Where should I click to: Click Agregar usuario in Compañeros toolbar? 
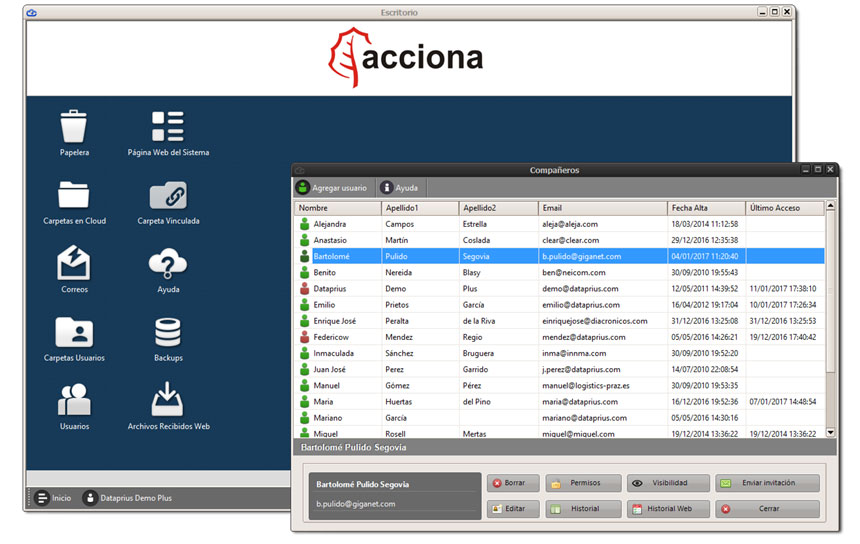tap(332, 188)
